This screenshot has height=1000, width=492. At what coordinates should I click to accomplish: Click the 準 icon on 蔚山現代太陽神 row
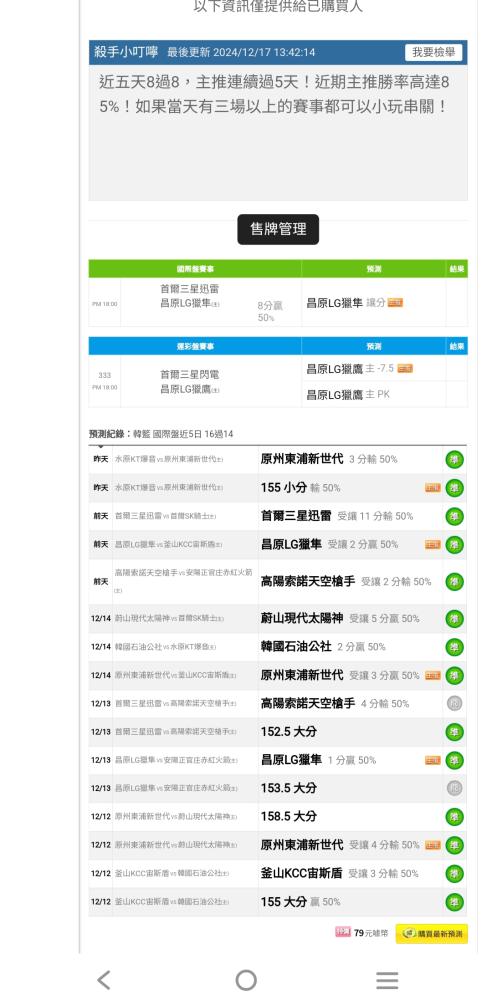coord(454,619)
